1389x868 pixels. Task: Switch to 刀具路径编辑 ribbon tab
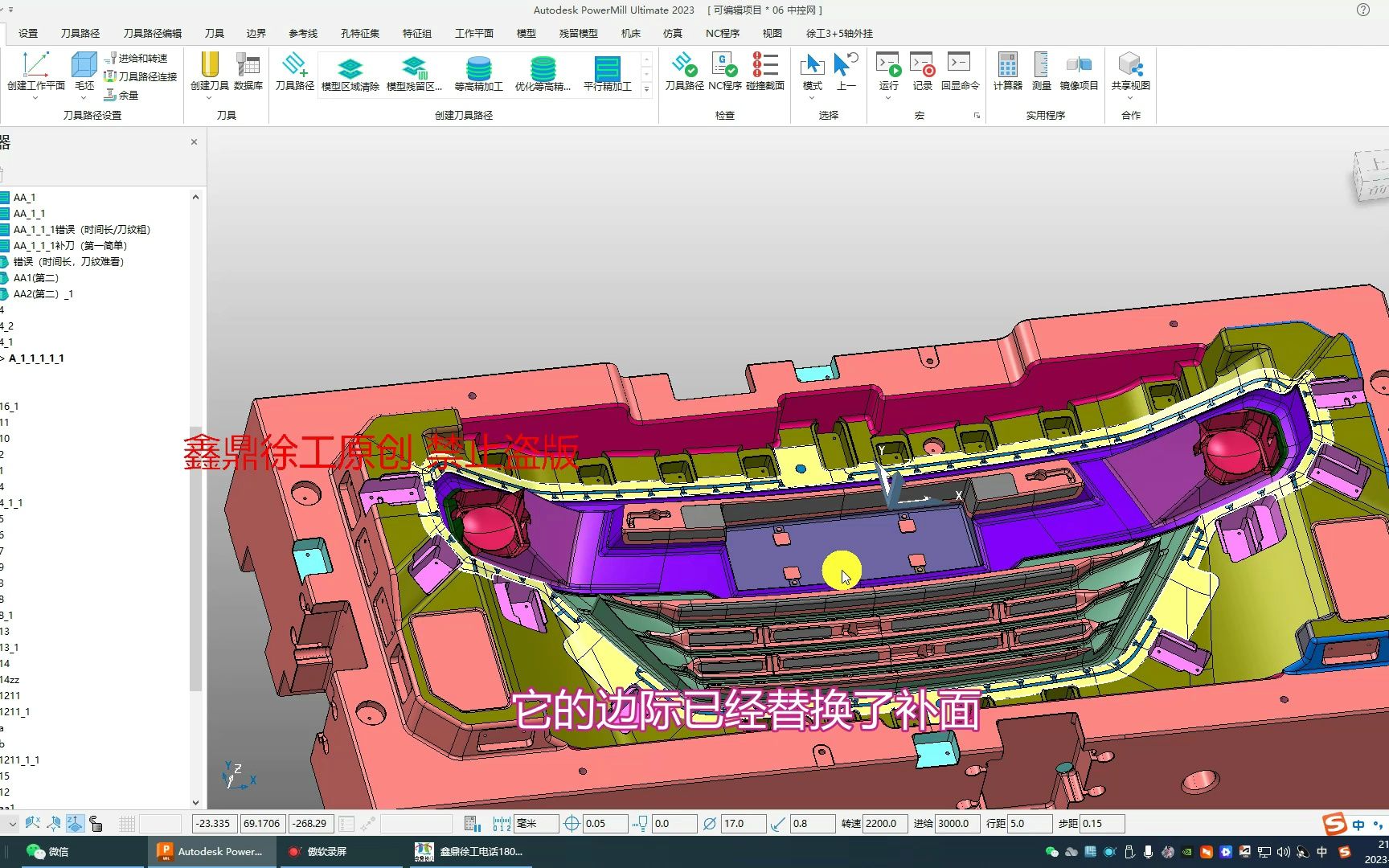[x=153, y=33]
